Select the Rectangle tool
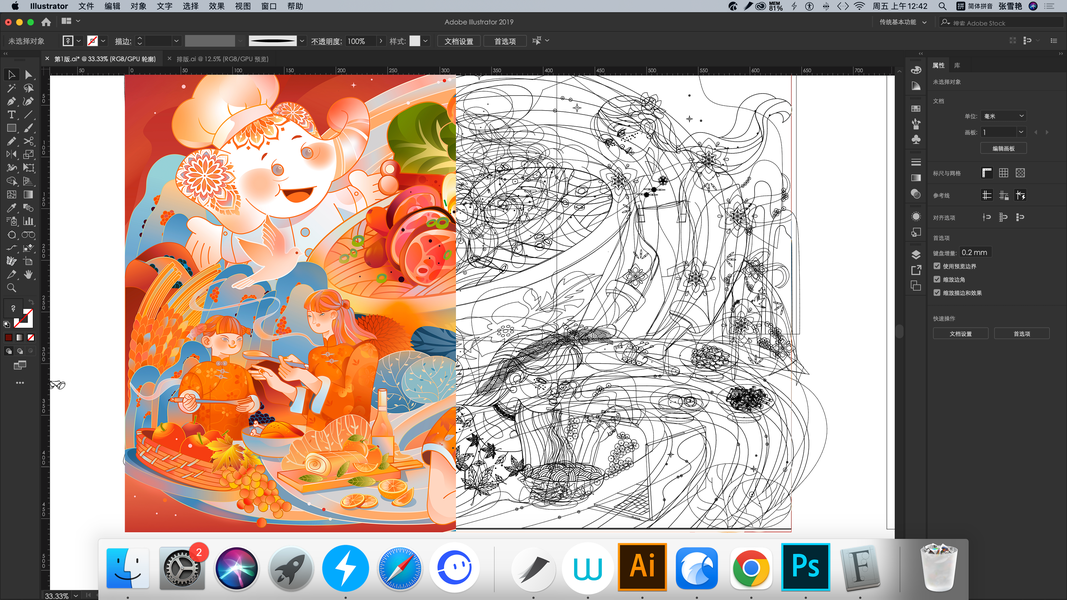Screen dimensions: 1067x600 click(12, 128)
